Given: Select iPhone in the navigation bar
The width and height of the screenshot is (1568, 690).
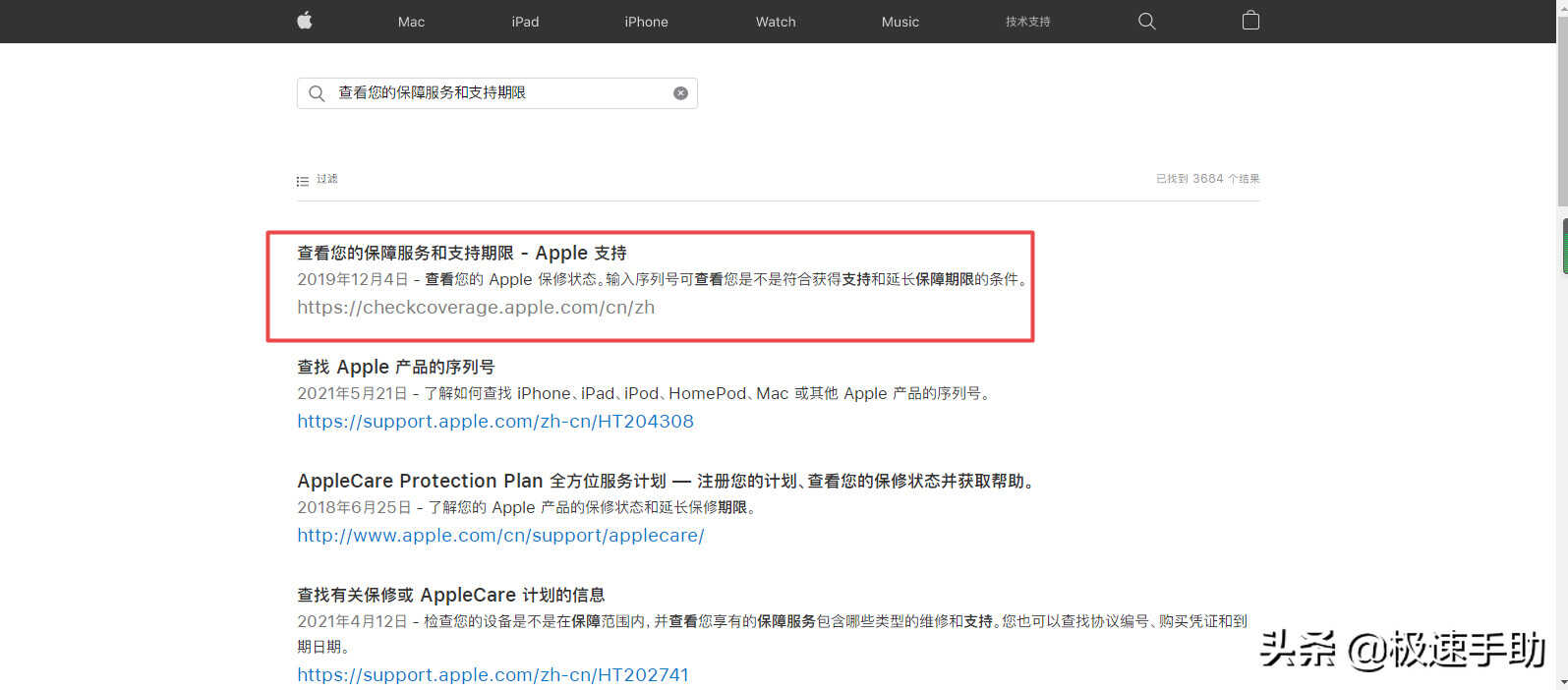Looking at the screenshot, I should 646,22.
